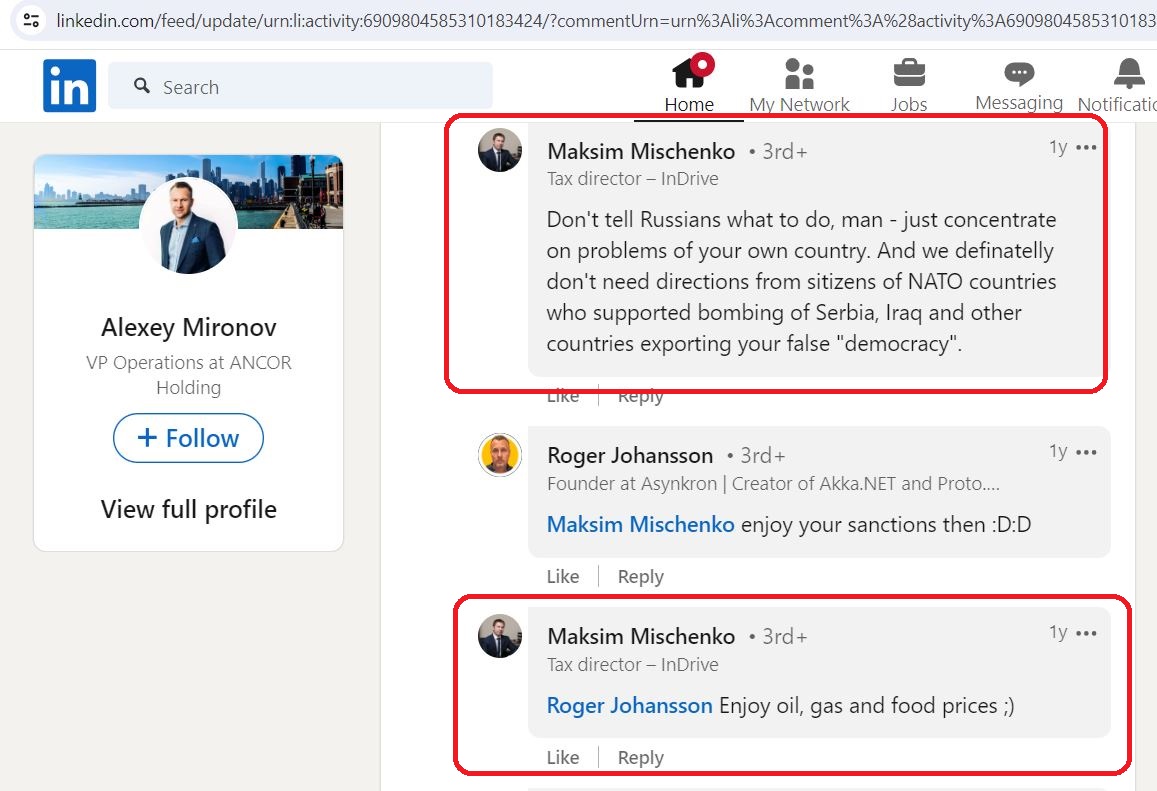Open Notifications bell icon
The height and width of the screenshot is (791, 1157).
coord(1129,73)
